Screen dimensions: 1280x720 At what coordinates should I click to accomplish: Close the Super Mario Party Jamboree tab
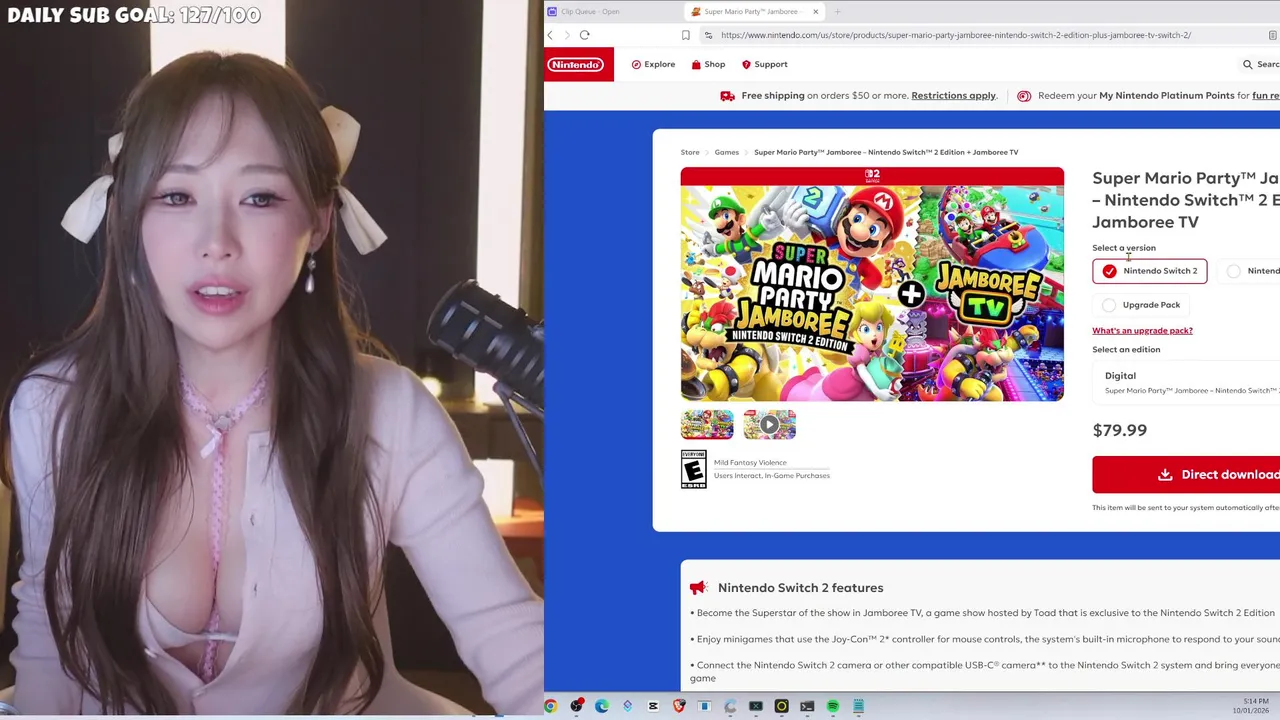tap(816, 11)
